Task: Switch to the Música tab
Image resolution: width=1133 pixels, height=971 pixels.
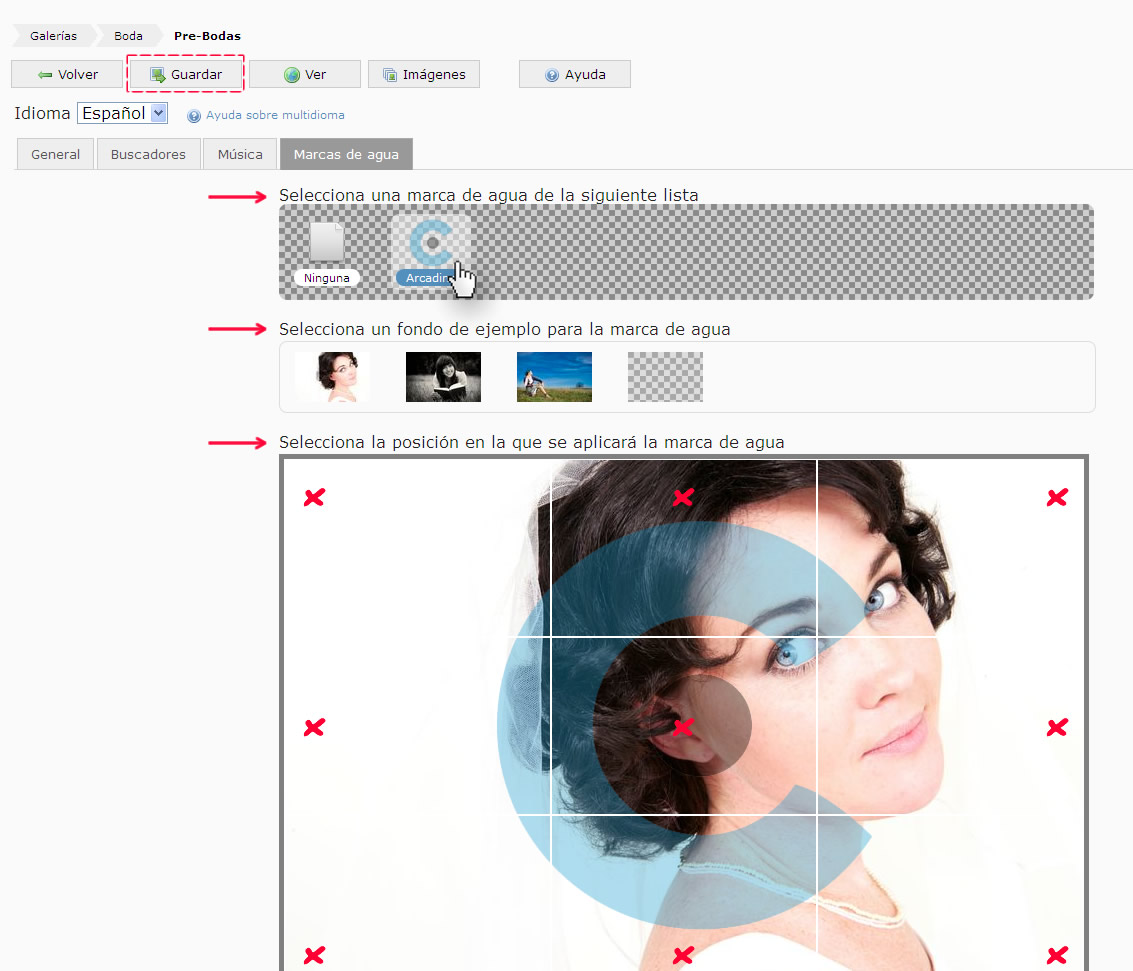Action: tap(240, 155)
